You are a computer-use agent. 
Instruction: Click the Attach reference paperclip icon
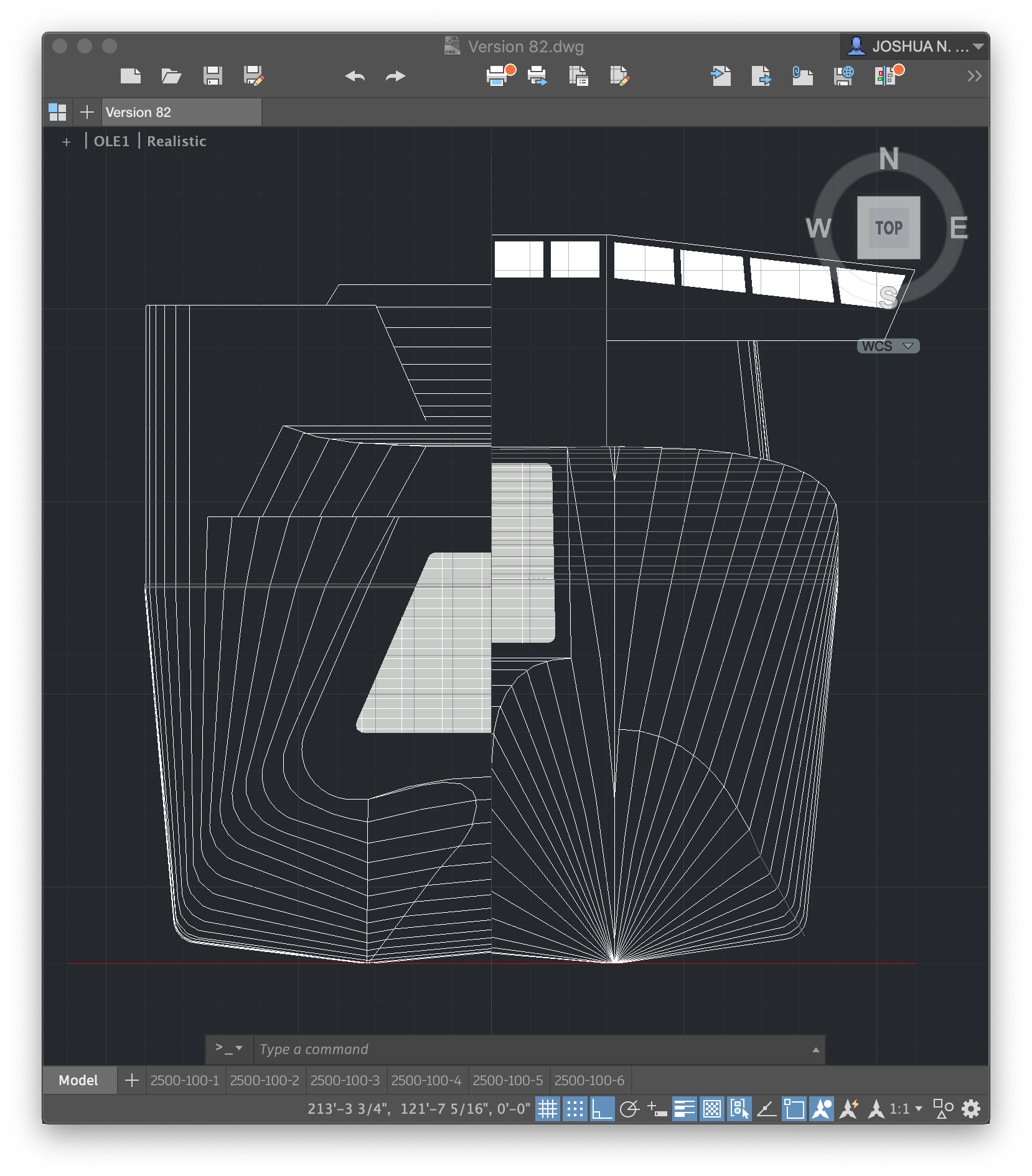(802, 76)
